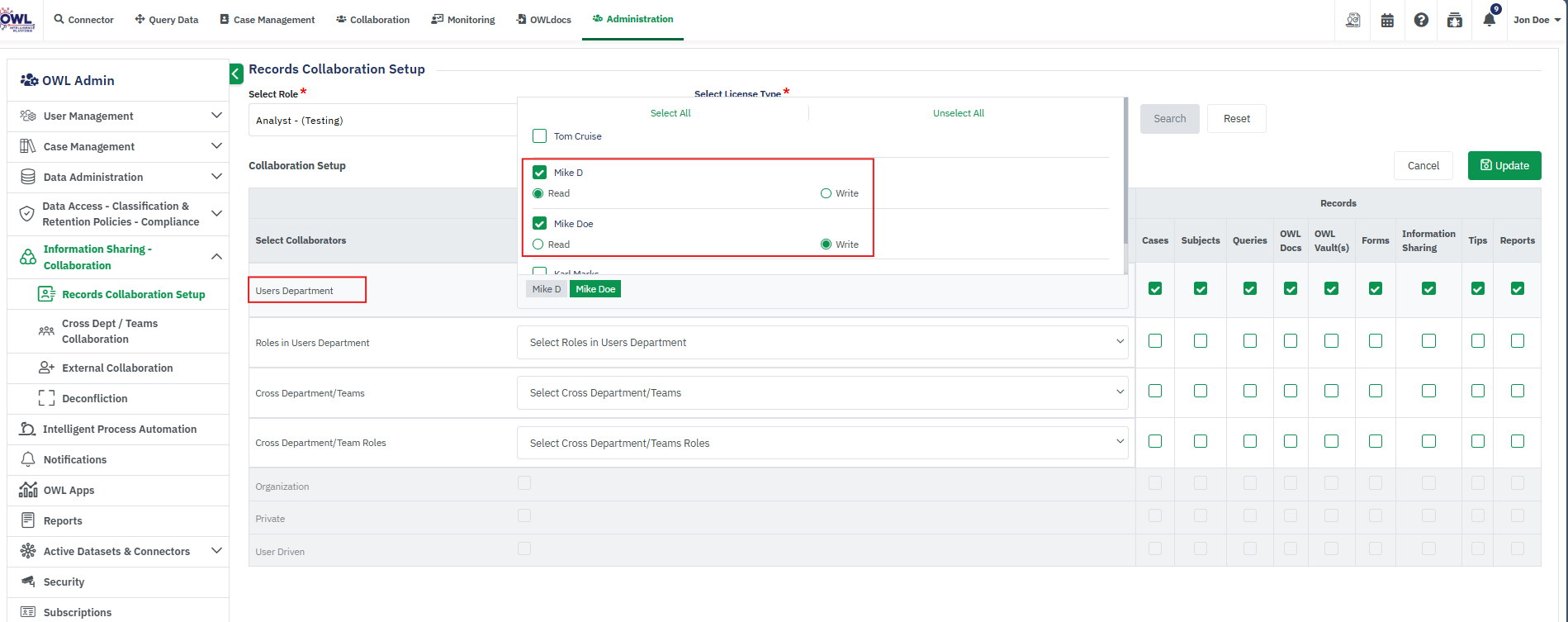1568x622 pixels.
Task: Click the Select Role input field
Action: (x=382, y=121)
